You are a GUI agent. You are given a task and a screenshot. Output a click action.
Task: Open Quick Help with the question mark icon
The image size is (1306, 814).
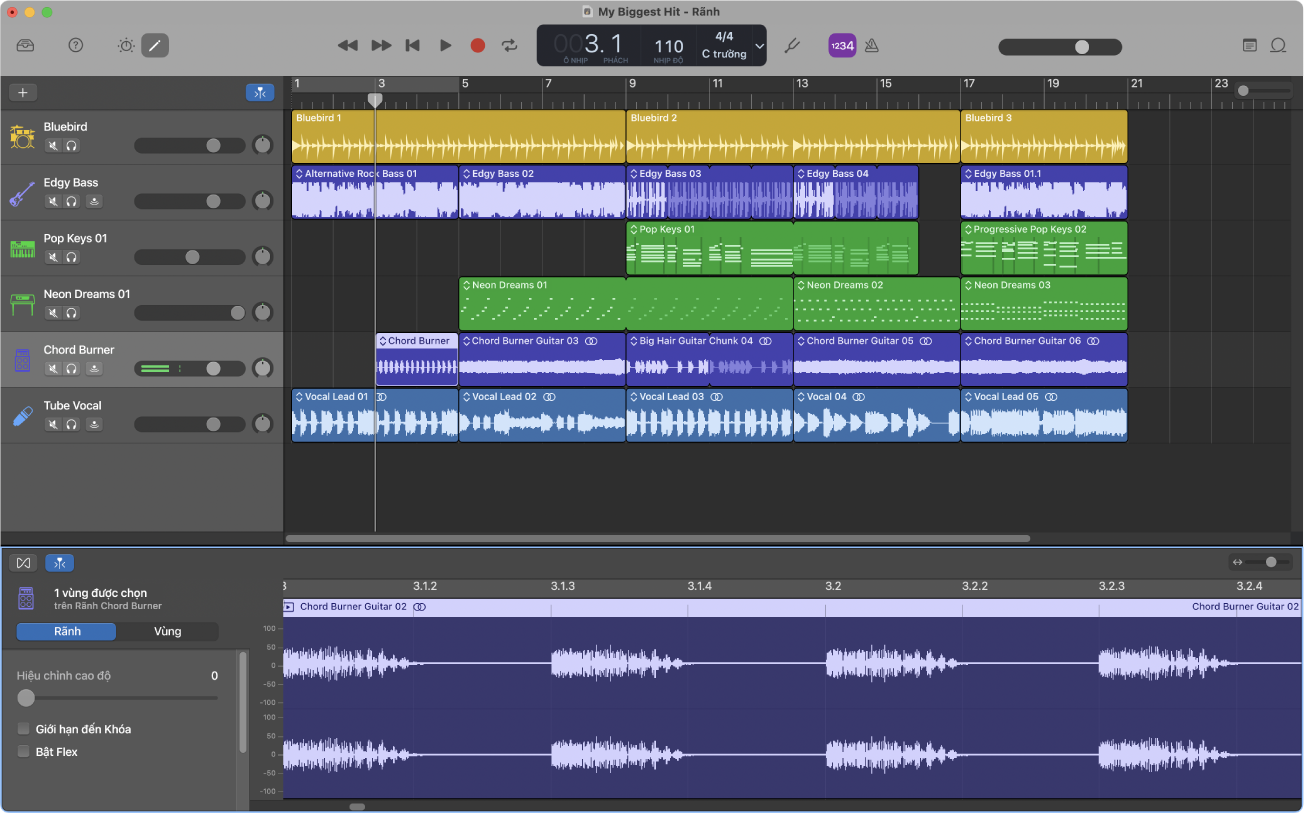[75, 45]
